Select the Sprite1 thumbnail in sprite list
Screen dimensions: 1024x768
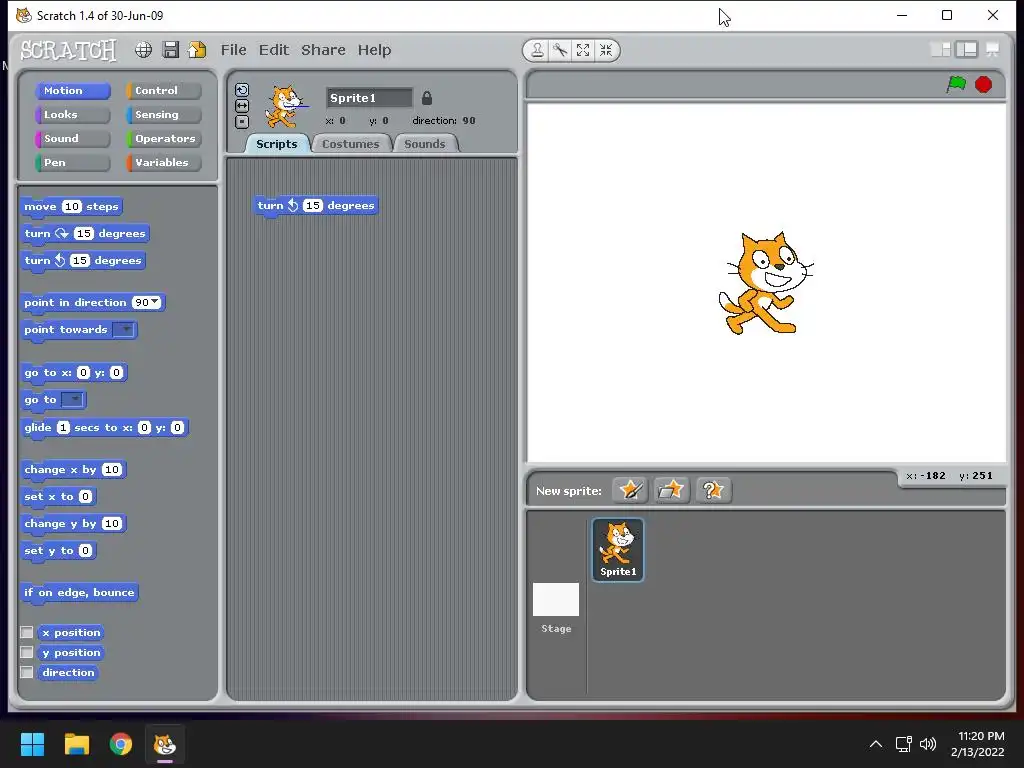(618, 549)
